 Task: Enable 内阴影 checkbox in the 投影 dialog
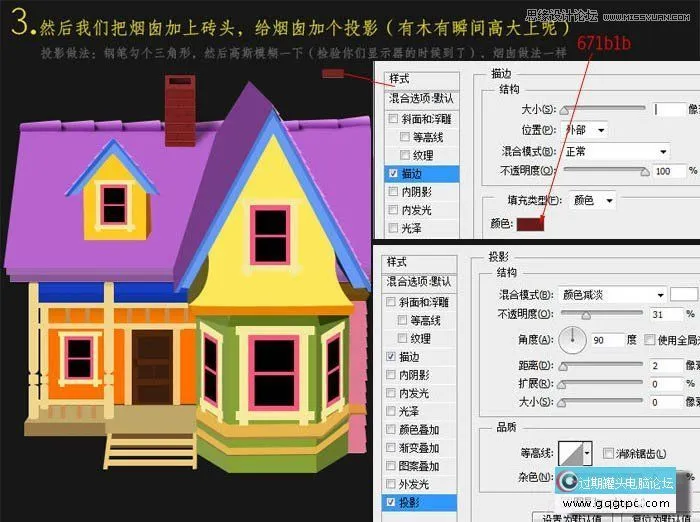391,375
